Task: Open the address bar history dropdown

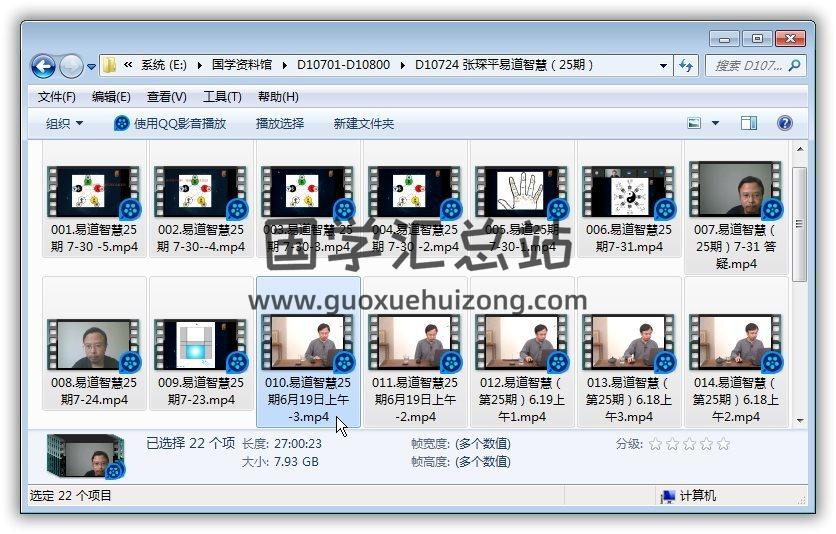Action: coord(663,66)
